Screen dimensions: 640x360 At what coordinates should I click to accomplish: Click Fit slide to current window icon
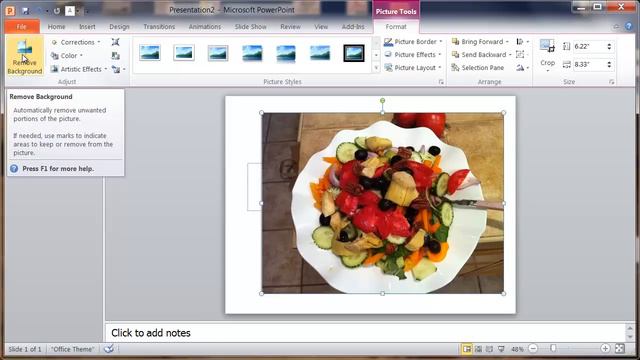[x=619, y=349]
